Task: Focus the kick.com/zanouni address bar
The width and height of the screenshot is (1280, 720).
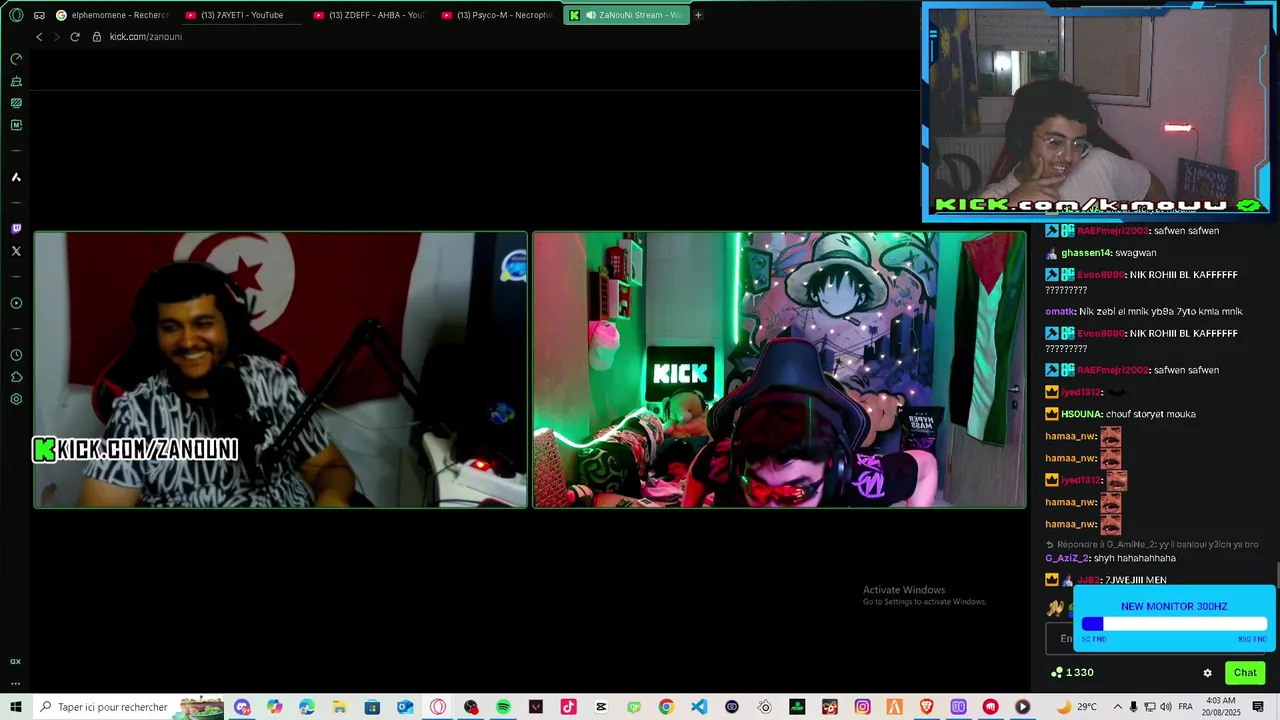Action: (146, 37)
